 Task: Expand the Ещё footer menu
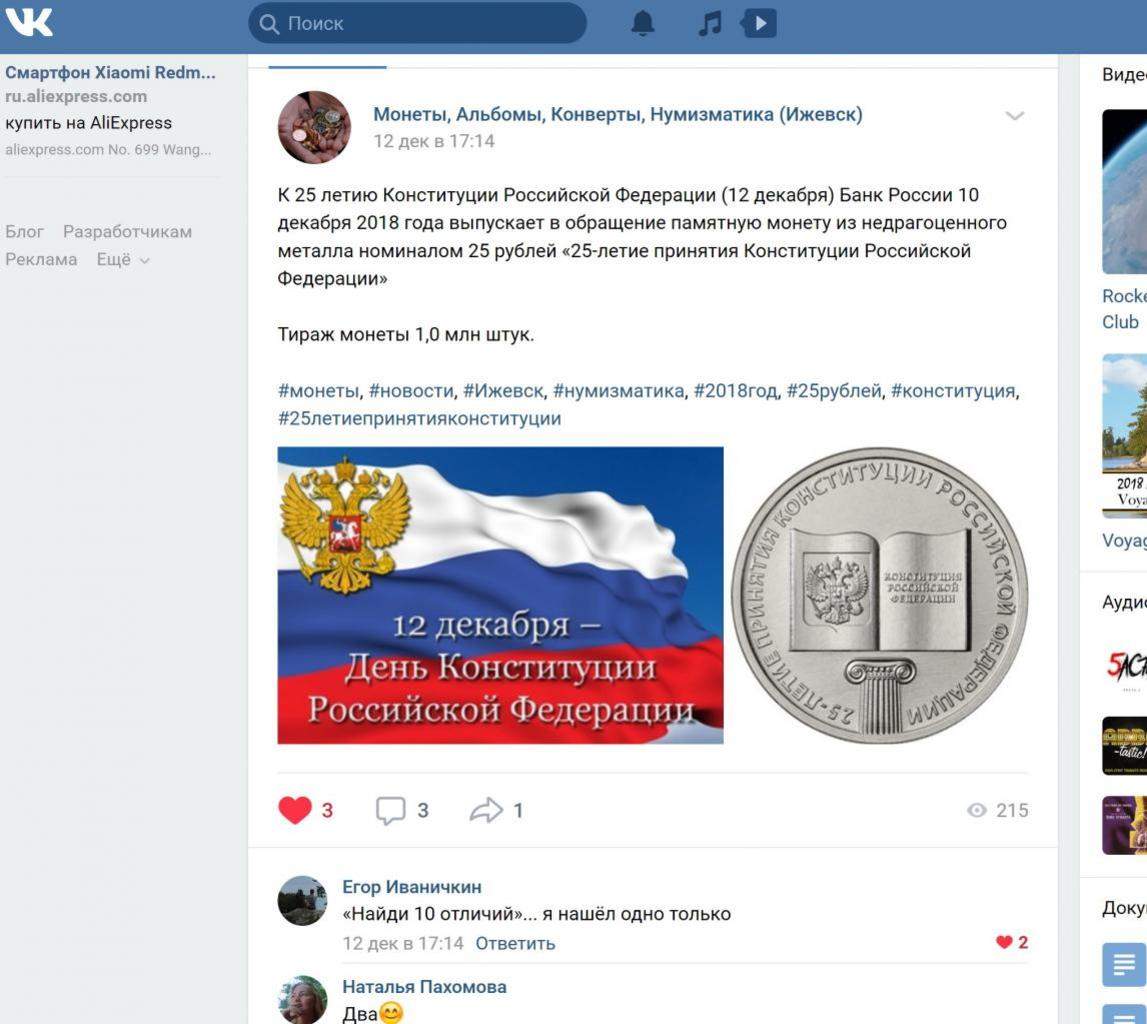[123, 260]
